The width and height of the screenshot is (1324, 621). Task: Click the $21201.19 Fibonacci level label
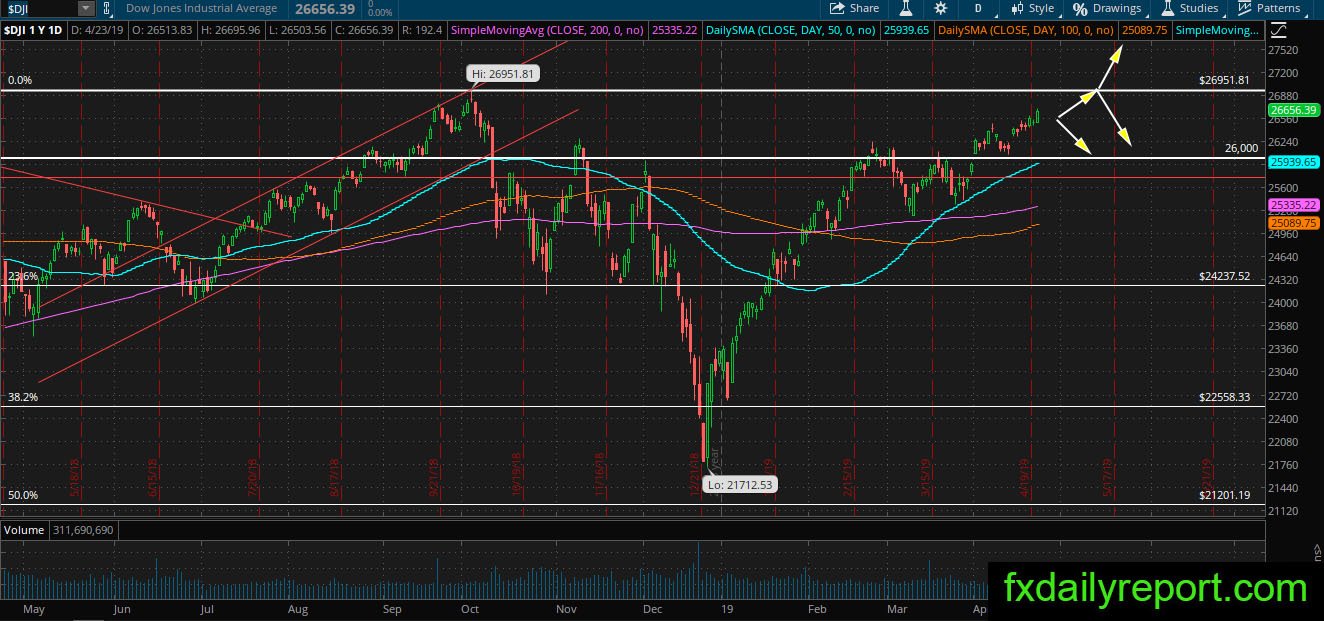[x=1225, y=495]
